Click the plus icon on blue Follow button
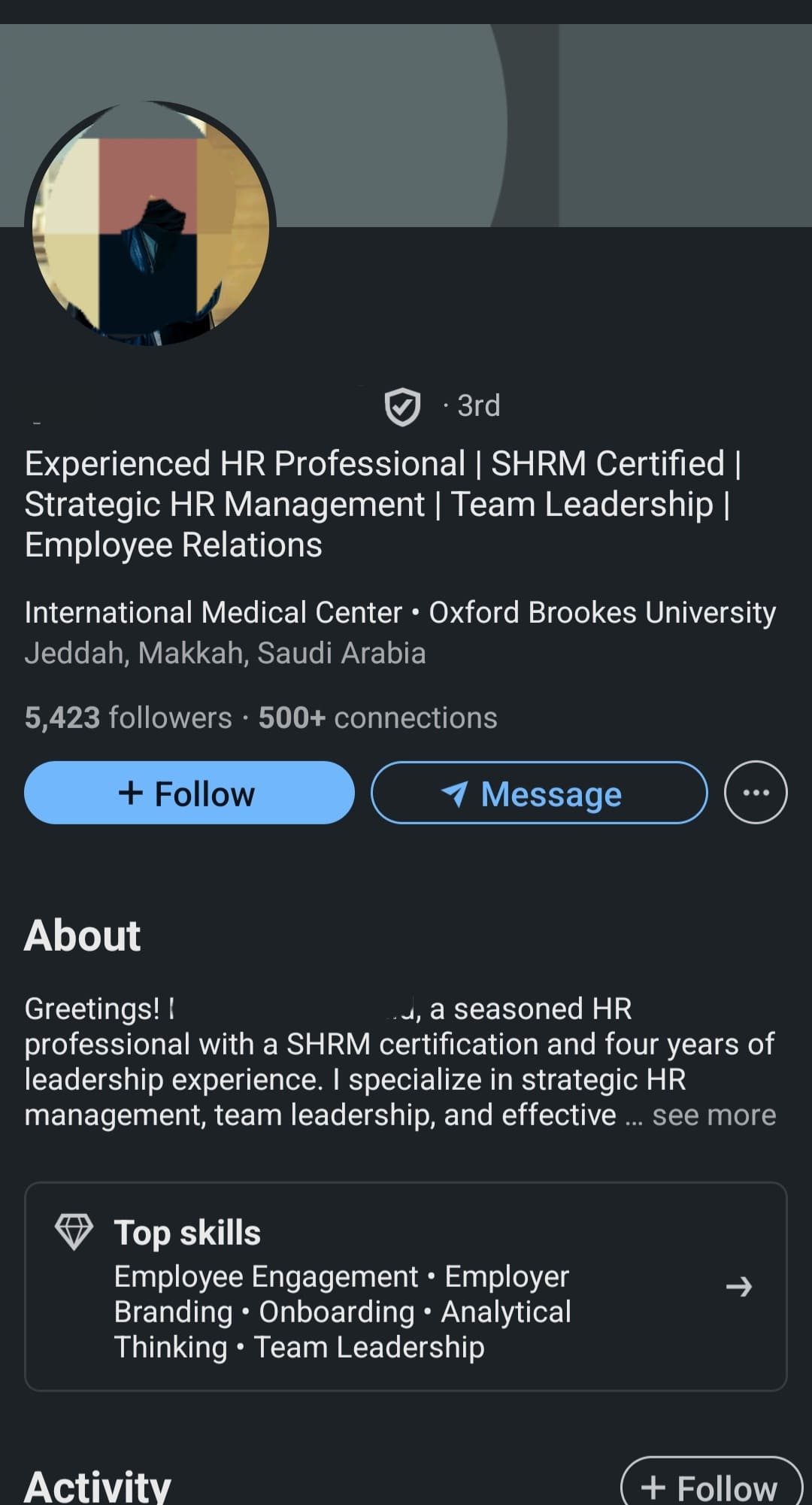The height and width of the screenshot is (1505, 812). (131, 793)
